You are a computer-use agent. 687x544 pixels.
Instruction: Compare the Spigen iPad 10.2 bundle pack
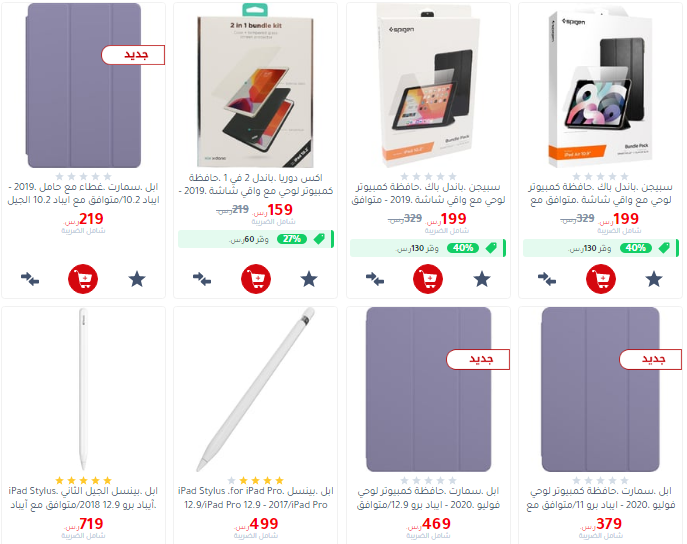(x=375, y=279)
